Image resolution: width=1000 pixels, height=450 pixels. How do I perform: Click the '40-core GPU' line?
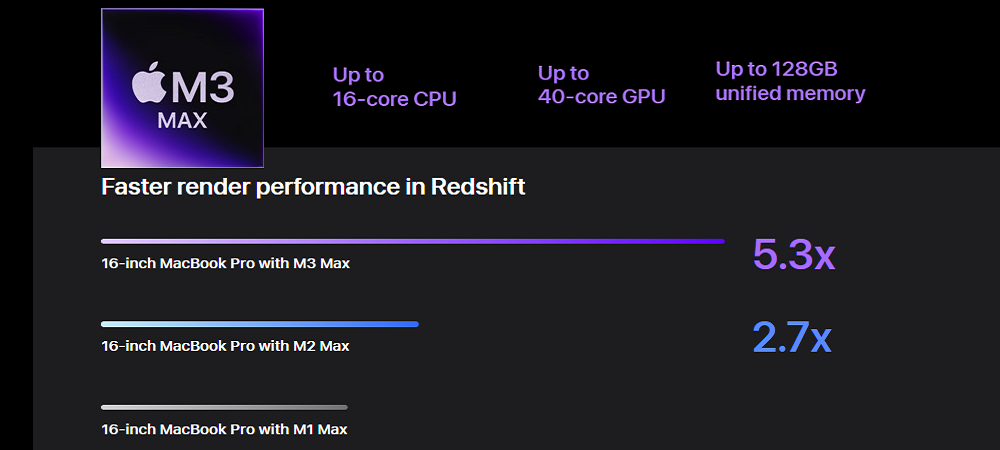(x=601, y=96)
